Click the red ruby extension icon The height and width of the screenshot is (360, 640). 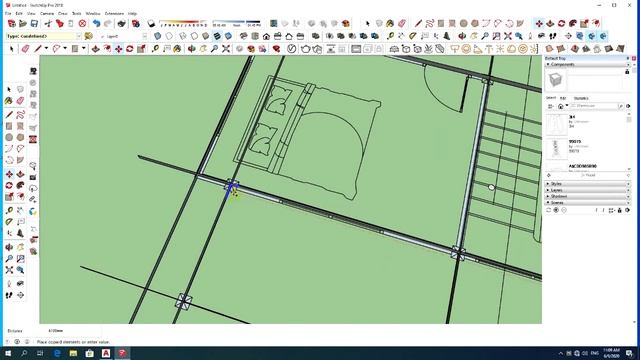[x=277, y=49]
